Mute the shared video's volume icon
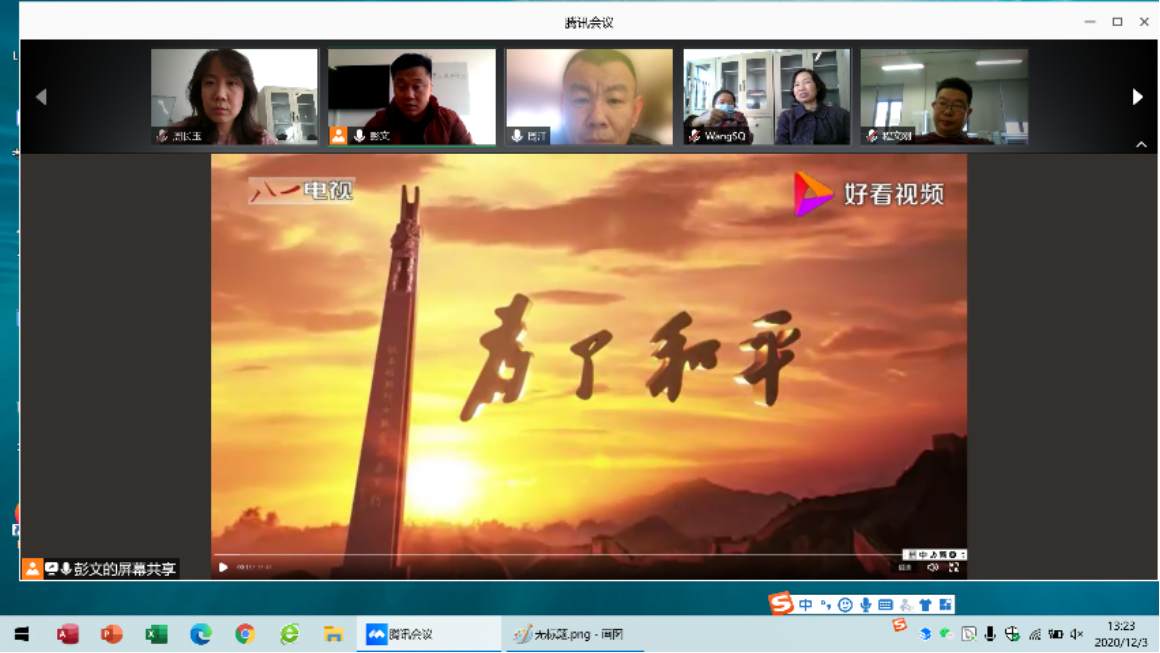This screenshot has width=1160, height=653. tap(932, 567)
